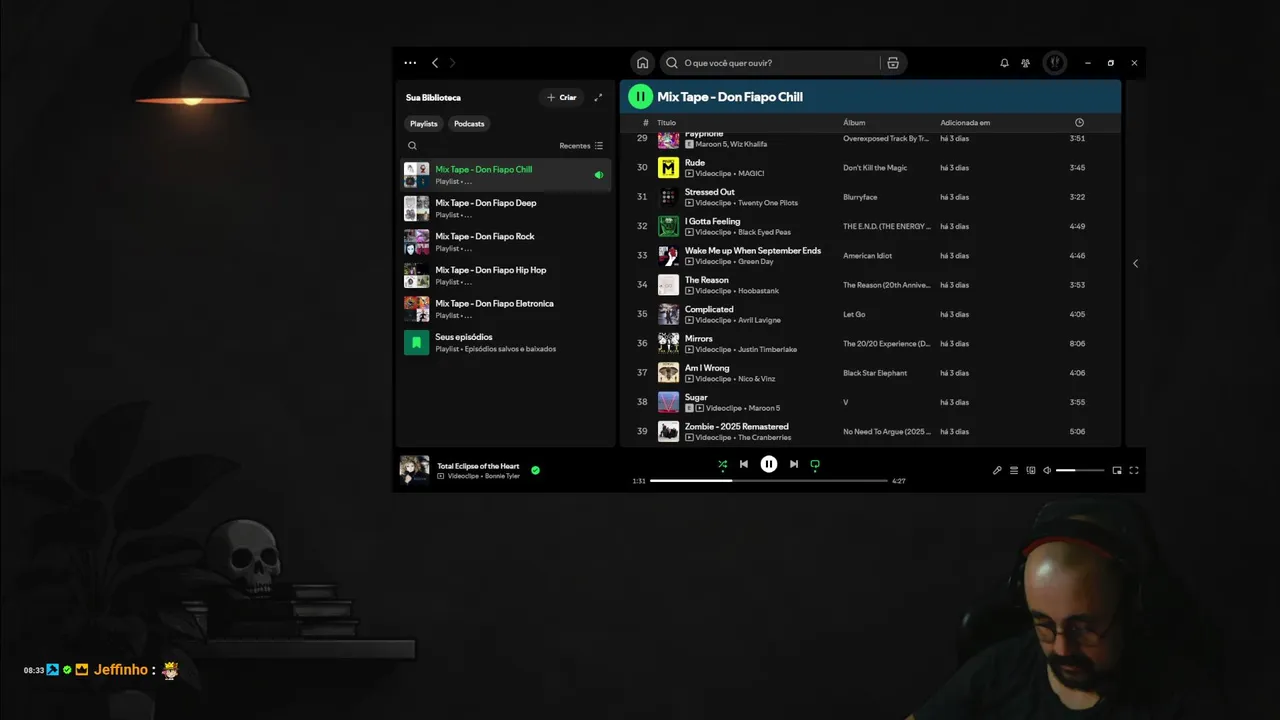This screenshot has width=1280, height=720.
Task: Open the queue icon
Action: point(1014,470)
